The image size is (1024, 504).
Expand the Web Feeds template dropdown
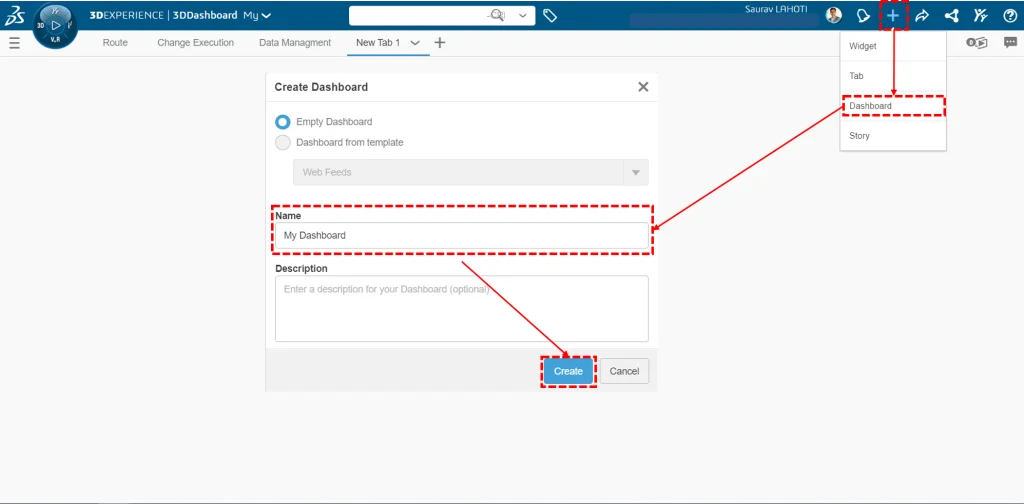click(x=634, y=172)
